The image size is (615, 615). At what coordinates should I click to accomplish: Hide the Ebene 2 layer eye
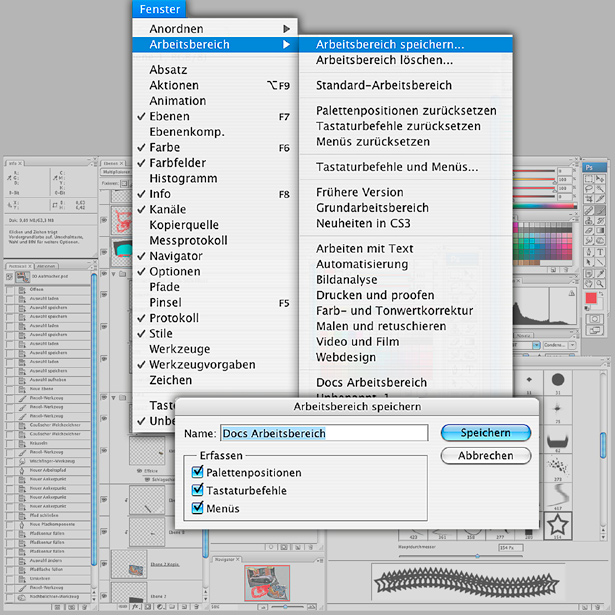click(x=104, y=596)
